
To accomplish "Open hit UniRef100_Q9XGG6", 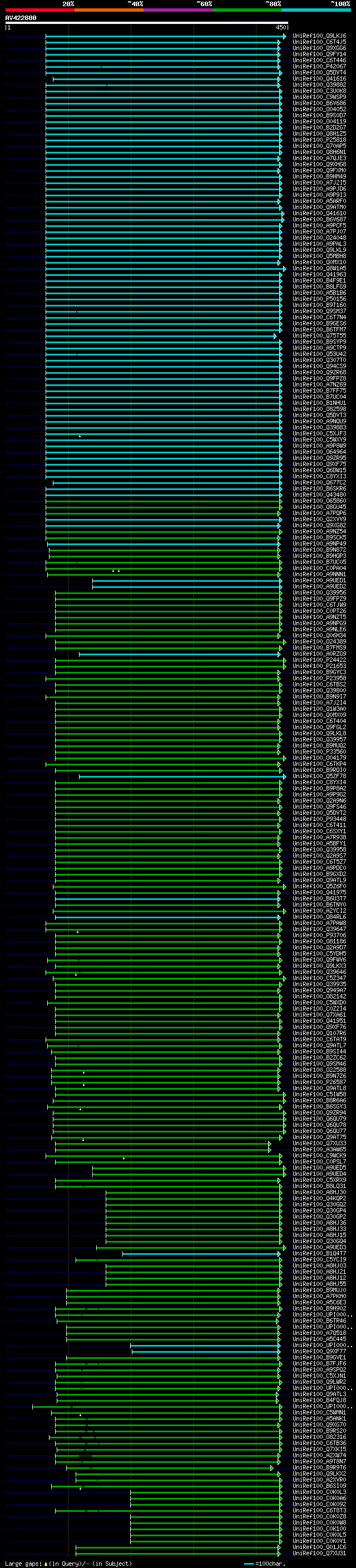I will tap(319, 48).
